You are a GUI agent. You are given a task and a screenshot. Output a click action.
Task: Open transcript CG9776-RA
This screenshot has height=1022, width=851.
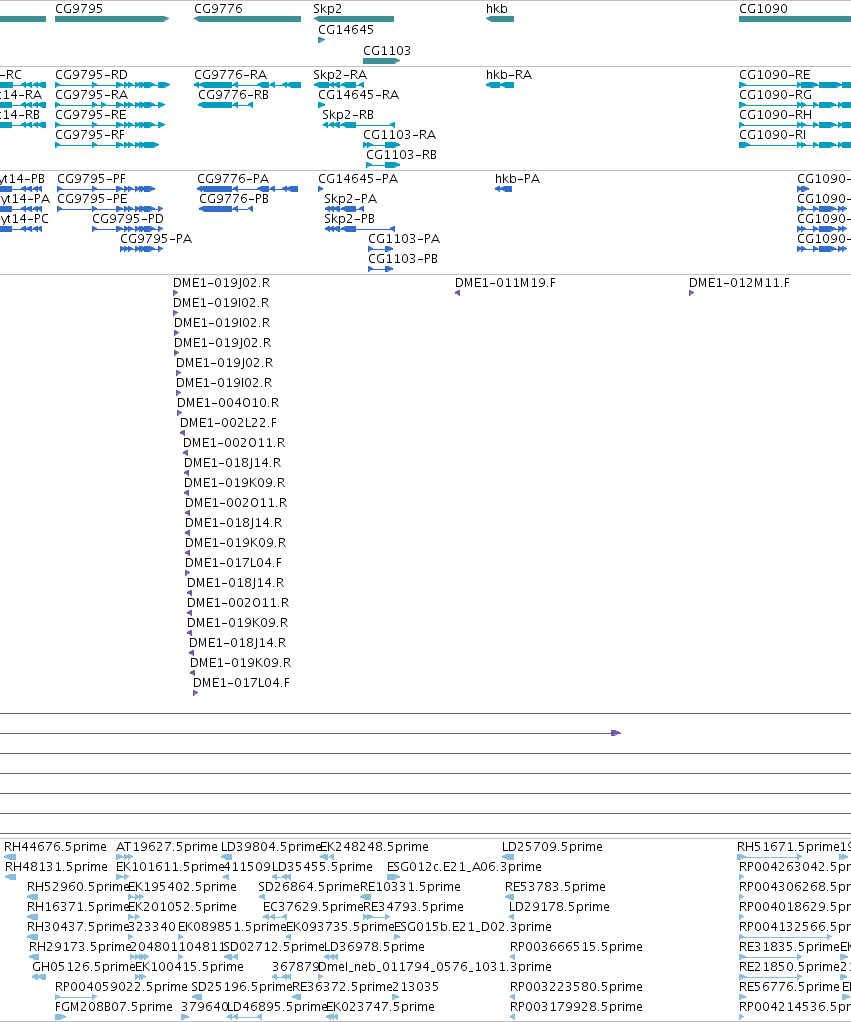(x=231, y=74)
